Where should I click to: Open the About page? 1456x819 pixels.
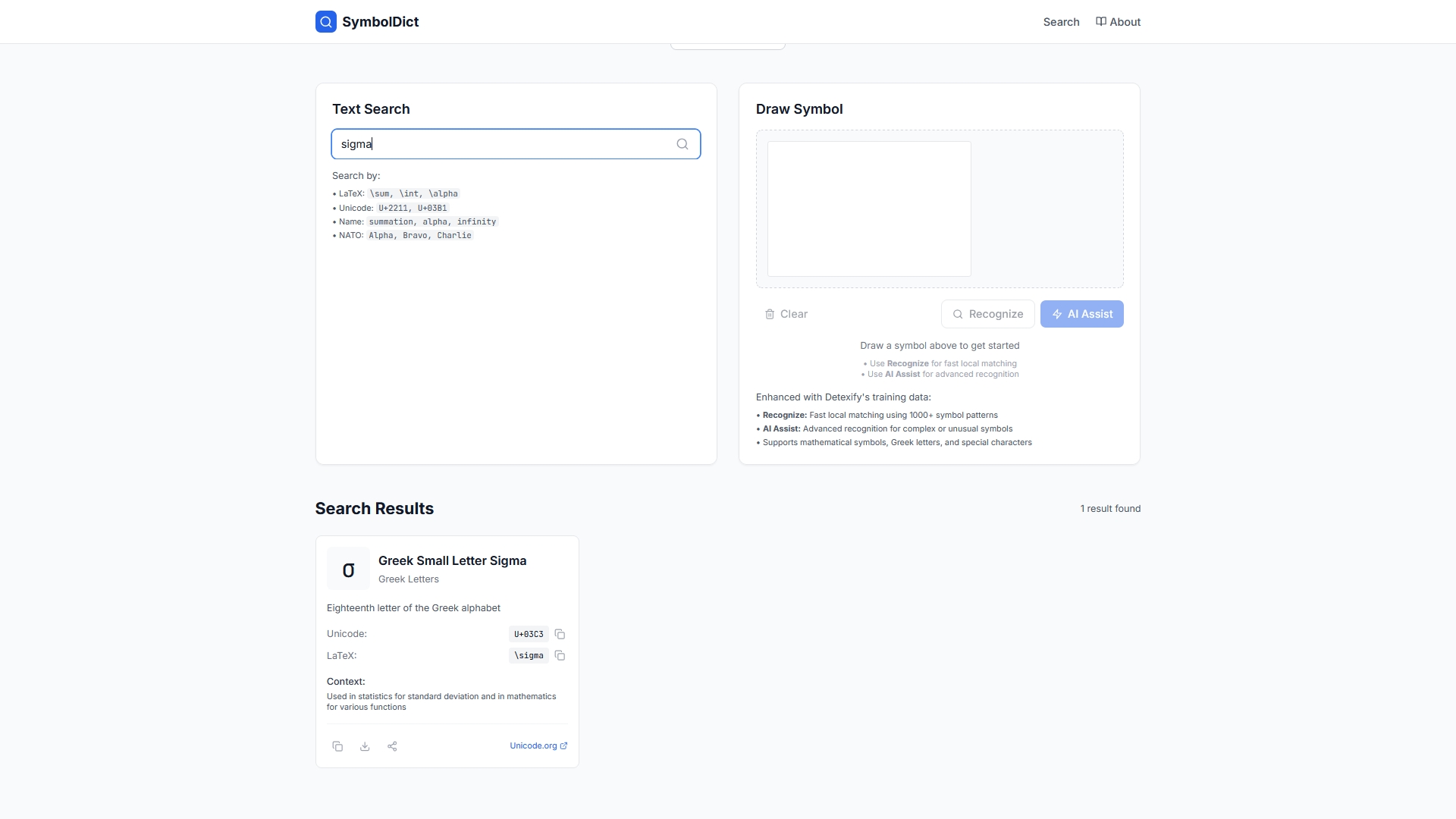(x=1125, y=22)
